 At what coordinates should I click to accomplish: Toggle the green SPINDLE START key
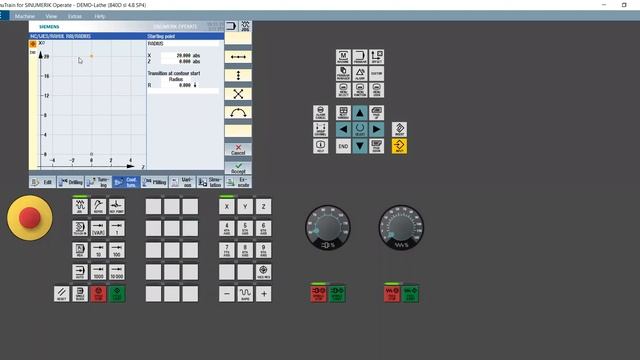point(337,294)
